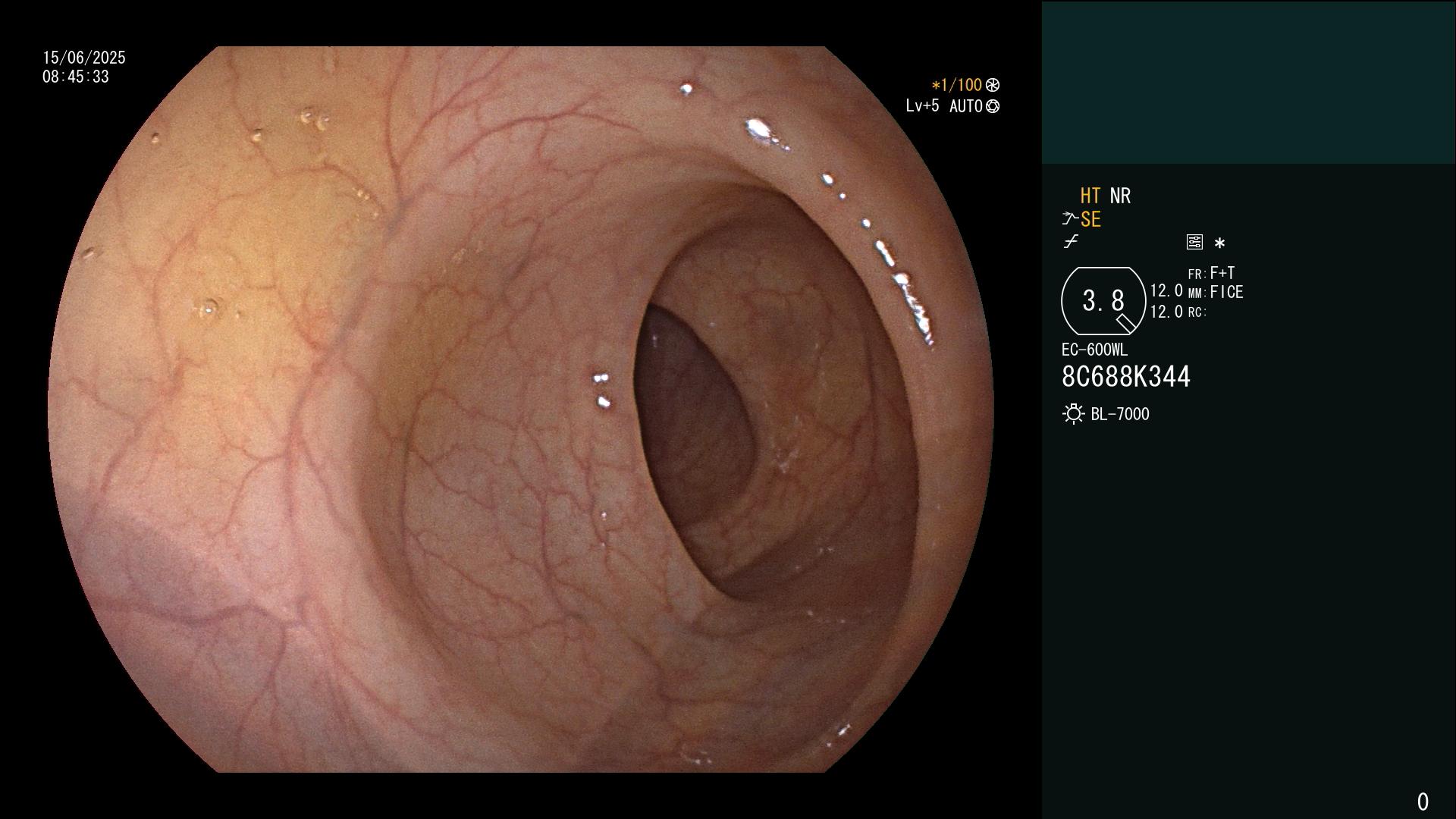The height and width of the screenshot is (819, 1456).
Task: Click the tone curve icon below SE
Action: pos(1071,242)
